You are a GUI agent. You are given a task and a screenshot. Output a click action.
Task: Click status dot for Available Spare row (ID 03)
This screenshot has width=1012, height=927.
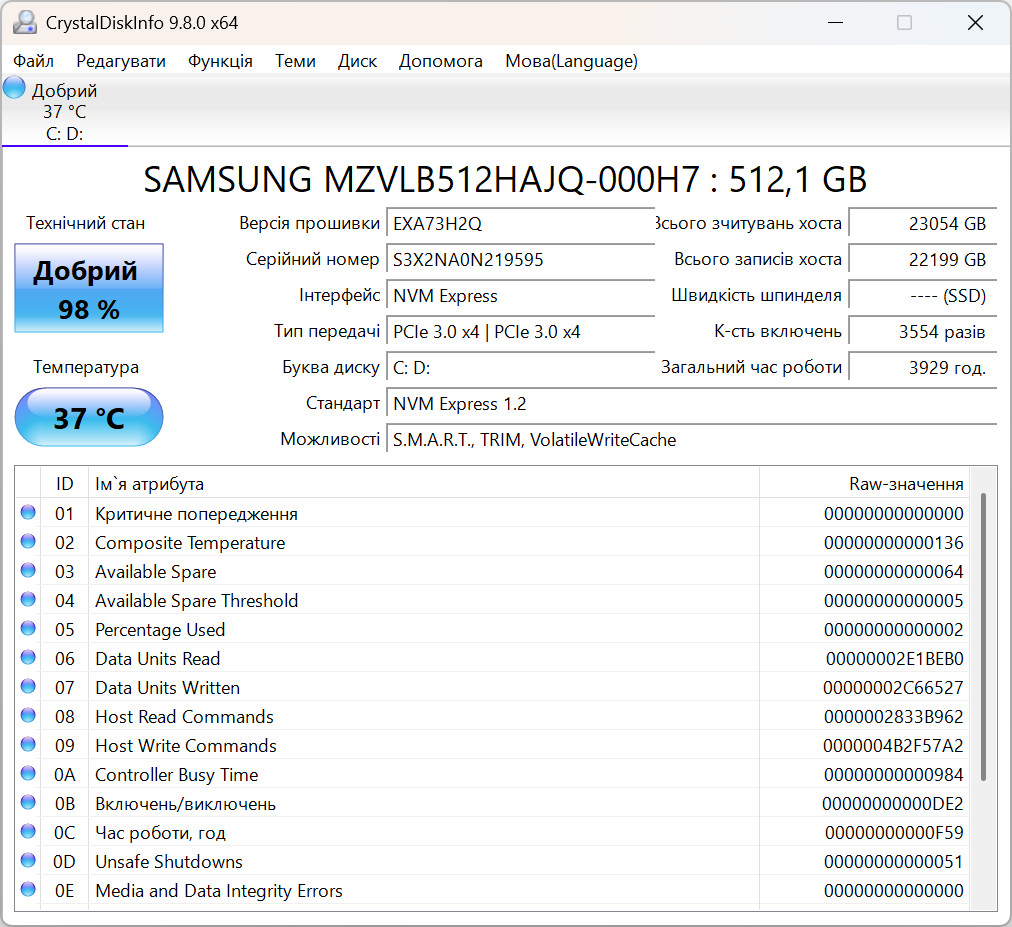tap(28, 571)
